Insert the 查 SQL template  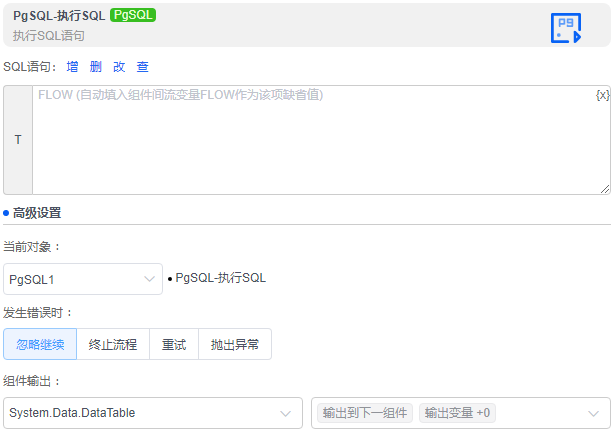(x=143, y=67)
